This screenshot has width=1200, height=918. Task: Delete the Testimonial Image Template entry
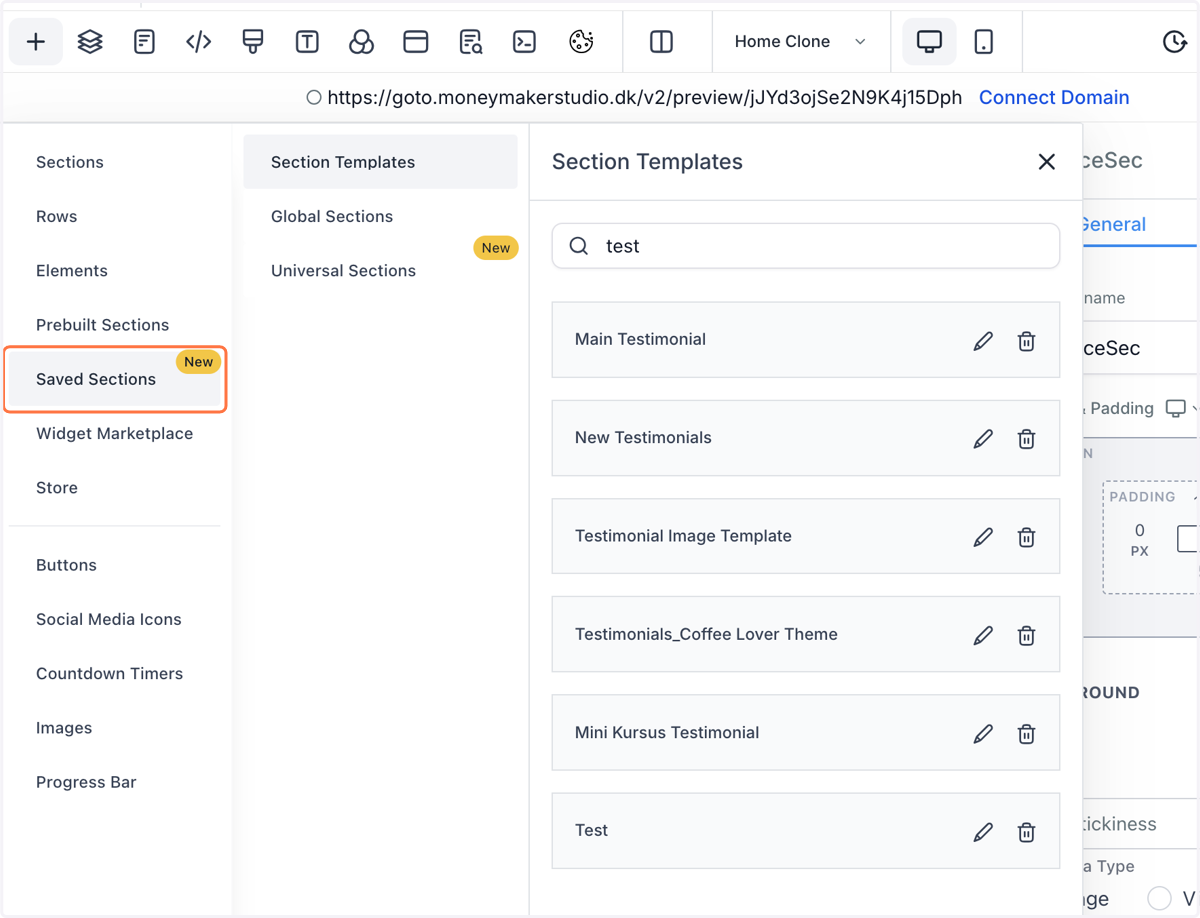click(x=1026, y=537)
